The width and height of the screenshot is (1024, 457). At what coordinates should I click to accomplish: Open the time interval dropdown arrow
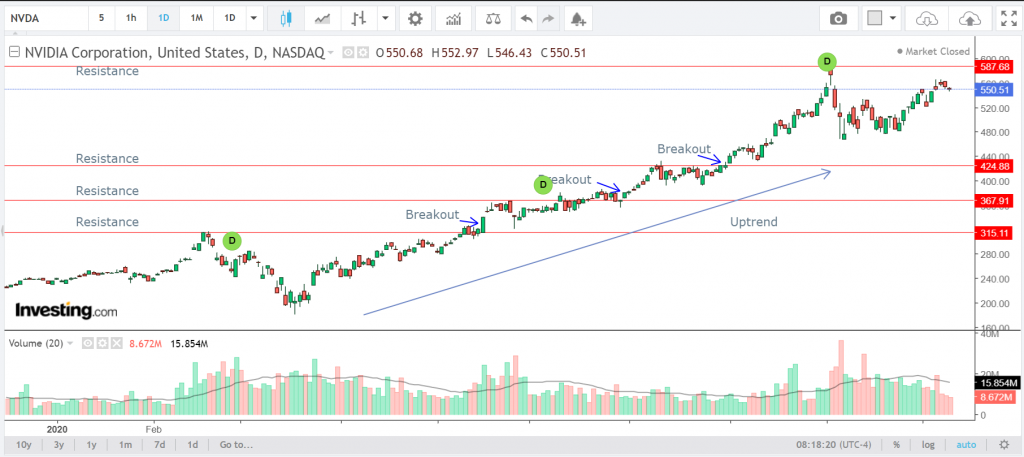tap(254, 18)
